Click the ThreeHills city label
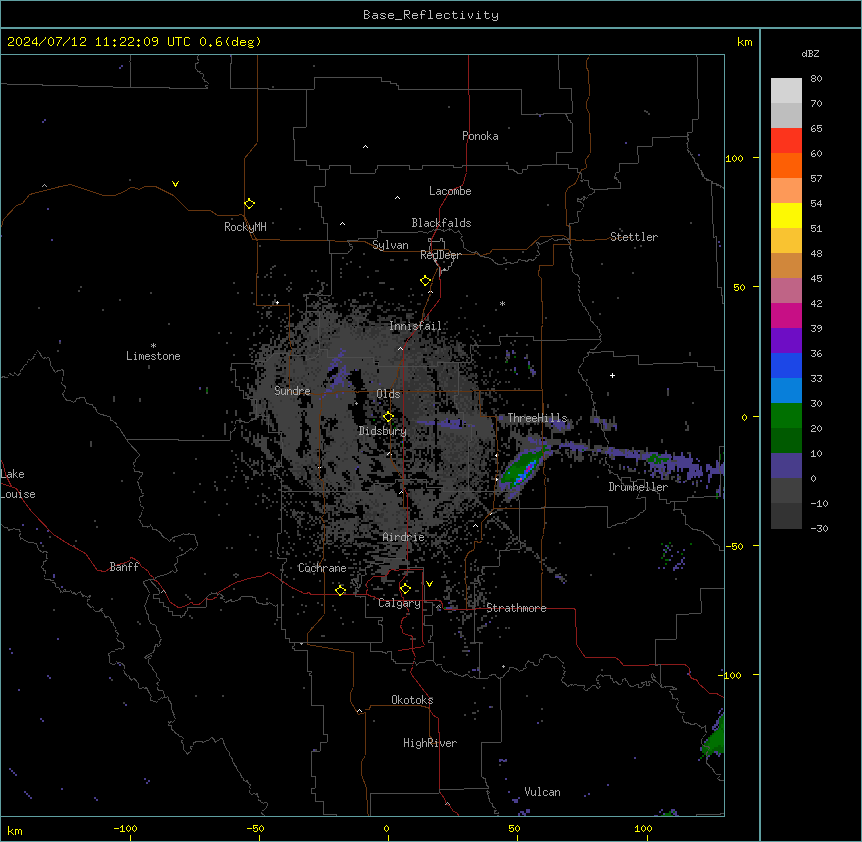862x842 pixels. pos(538,418)
